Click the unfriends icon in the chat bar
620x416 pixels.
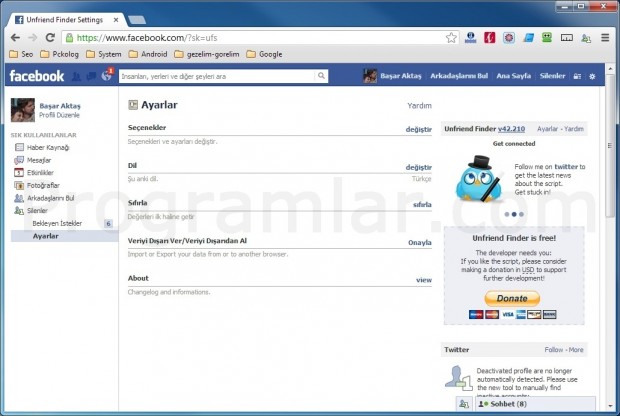point(464,404)
